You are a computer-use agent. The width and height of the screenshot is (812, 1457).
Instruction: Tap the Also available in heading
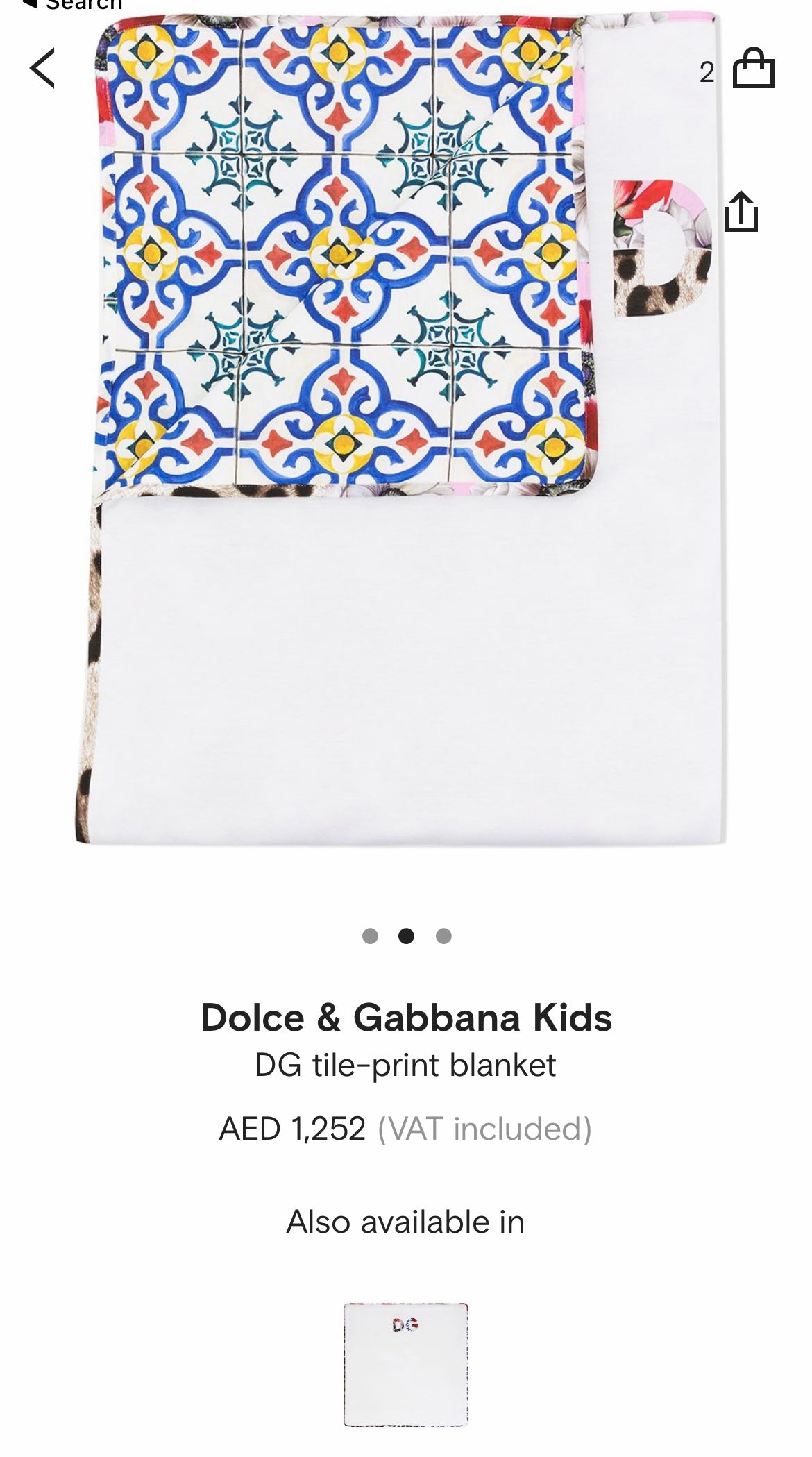tap(405, 1222)
